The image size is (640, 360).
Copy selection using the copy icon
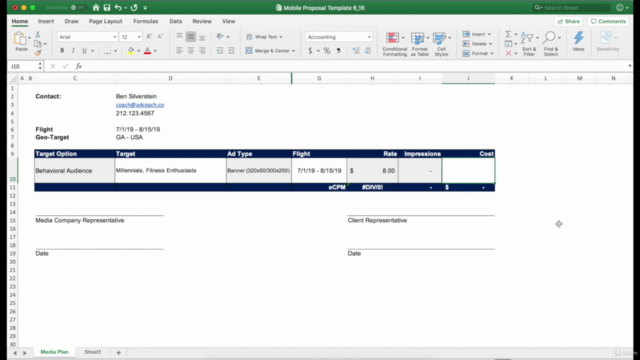(38, 44)
